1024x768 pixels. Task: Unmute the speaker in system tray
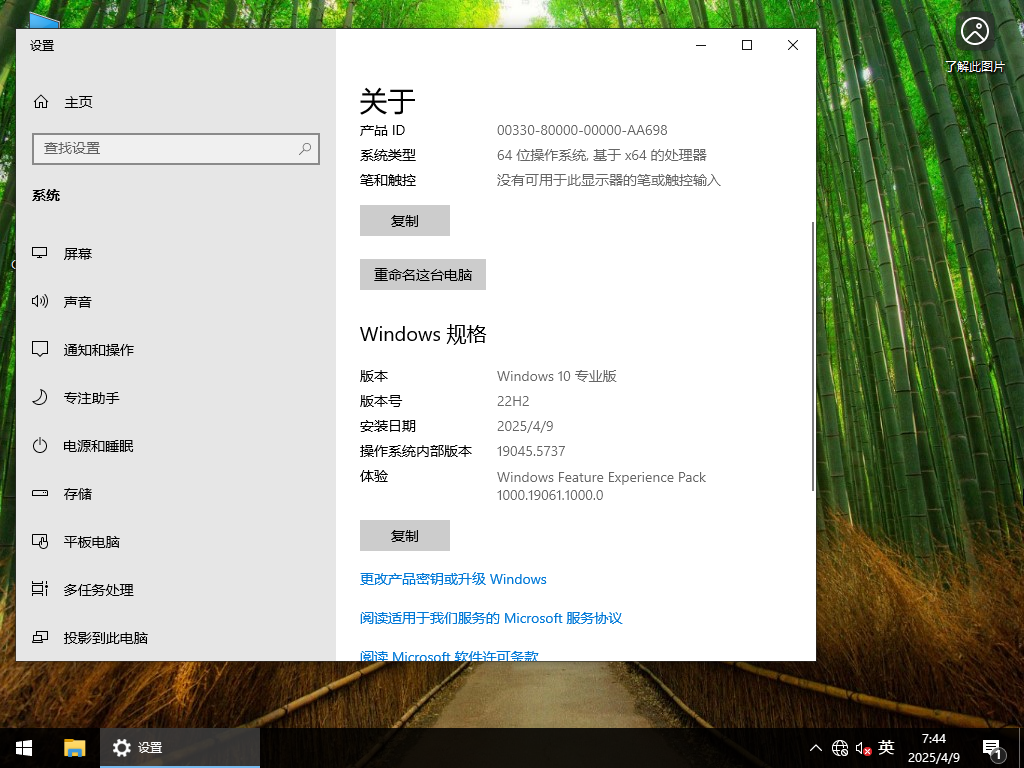point(861,747)
